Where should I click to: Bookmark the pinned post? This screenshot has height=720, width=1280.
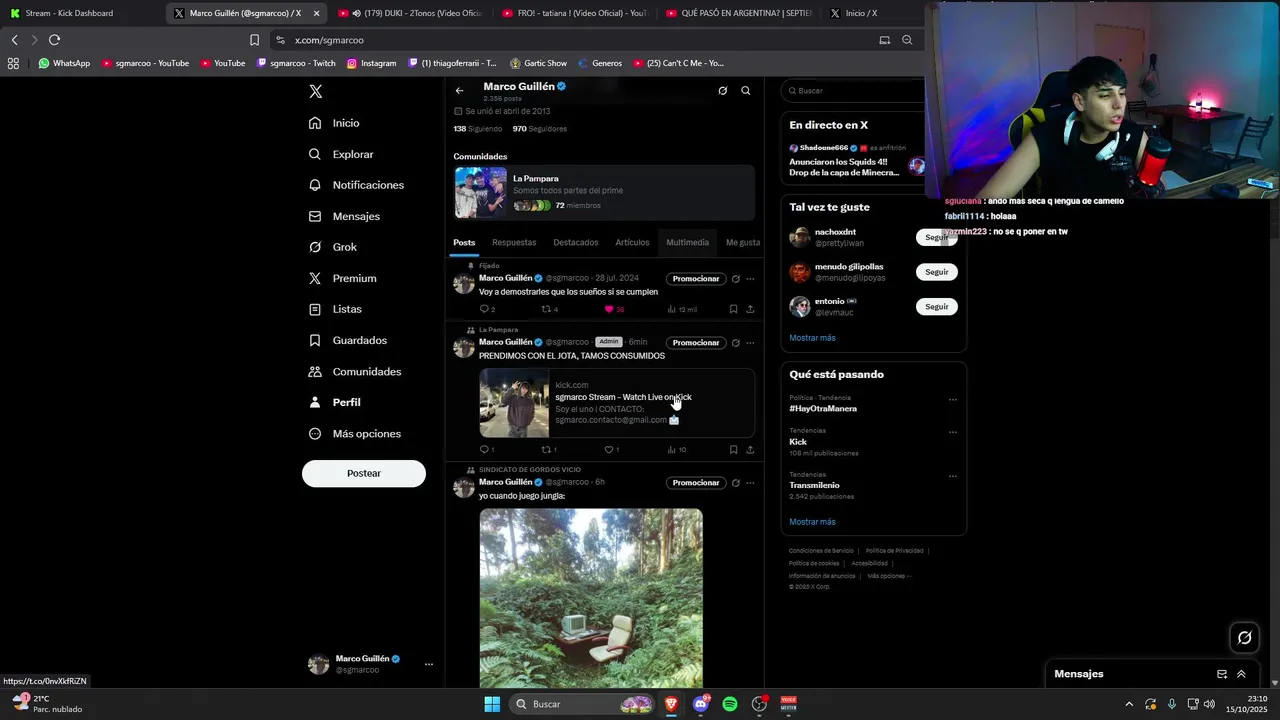click(733, 310)
